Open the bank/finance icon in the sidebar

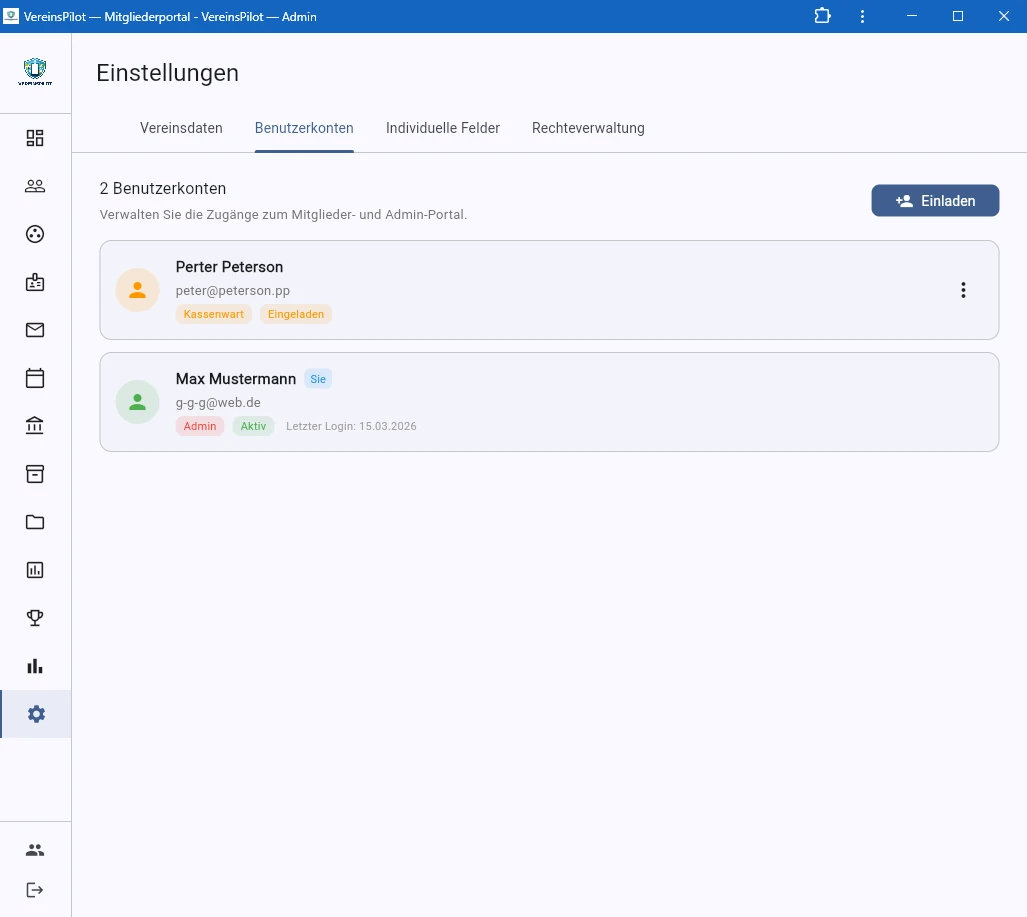[x=35, y=425]
